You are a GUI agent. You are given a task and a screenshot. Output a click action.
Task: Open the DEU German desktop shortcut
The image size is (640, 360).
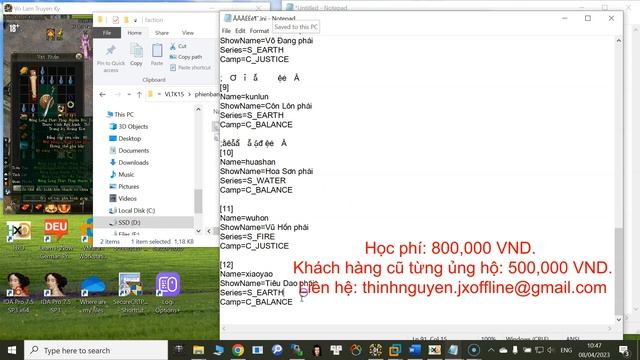(x=56, y=240)
